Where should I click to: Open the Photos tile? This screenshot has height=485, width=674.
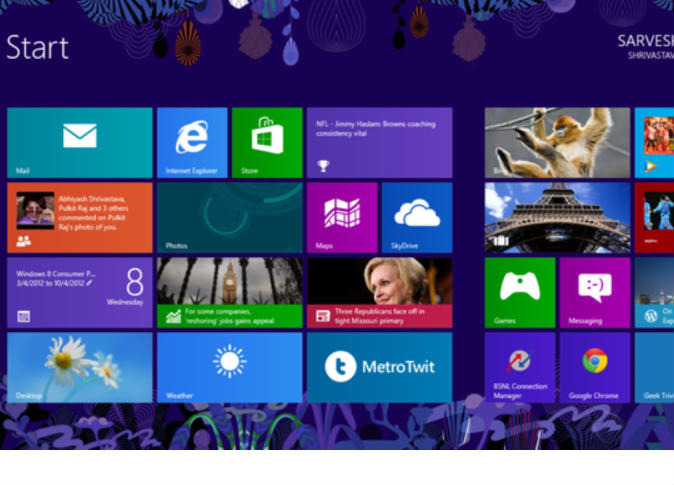[229, 217]
